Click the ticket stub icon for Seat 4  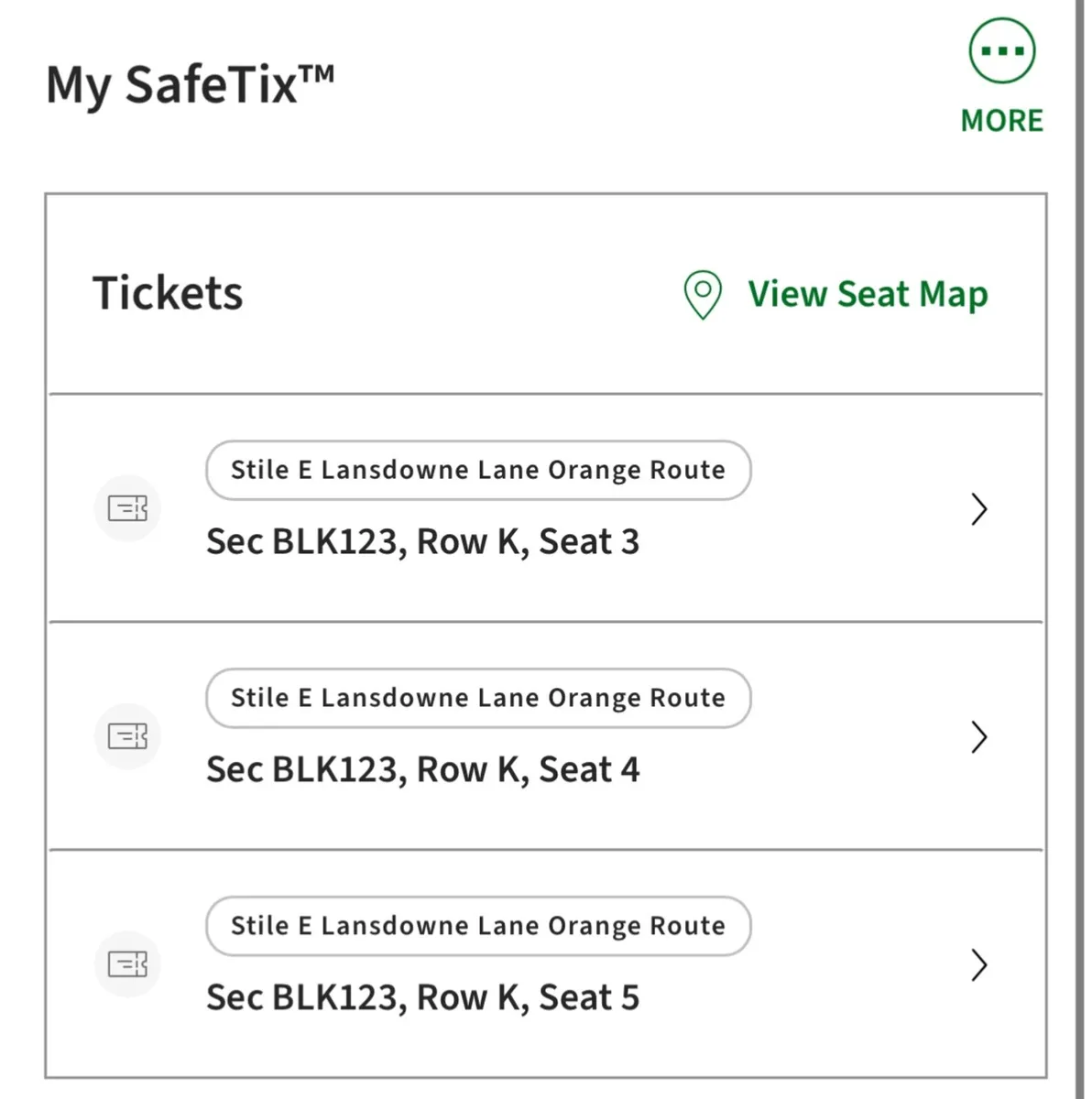tap(127, 736)
